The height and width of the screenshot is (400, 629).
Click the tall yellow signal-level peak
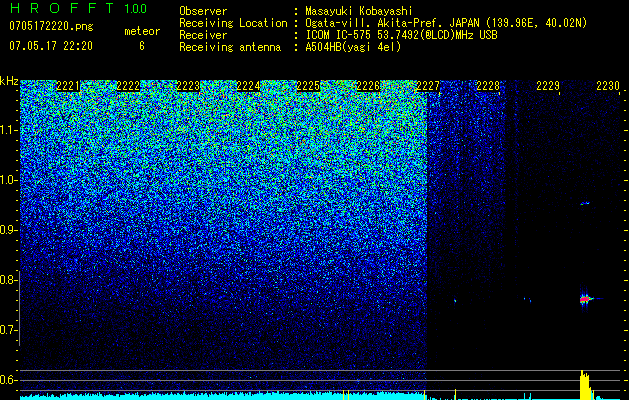[x=585, y=385]
